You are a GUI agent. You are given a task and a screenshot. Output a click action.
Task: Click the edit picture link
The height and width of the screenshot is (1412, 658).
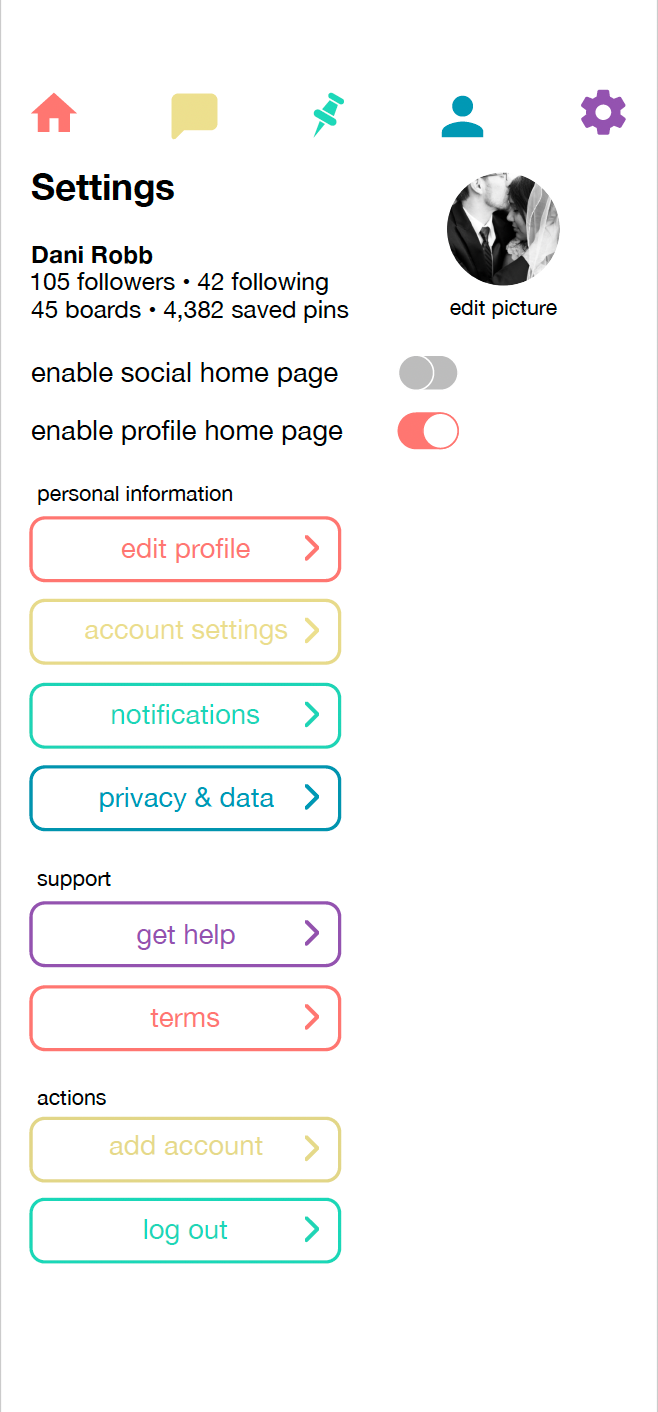(503, 308)
